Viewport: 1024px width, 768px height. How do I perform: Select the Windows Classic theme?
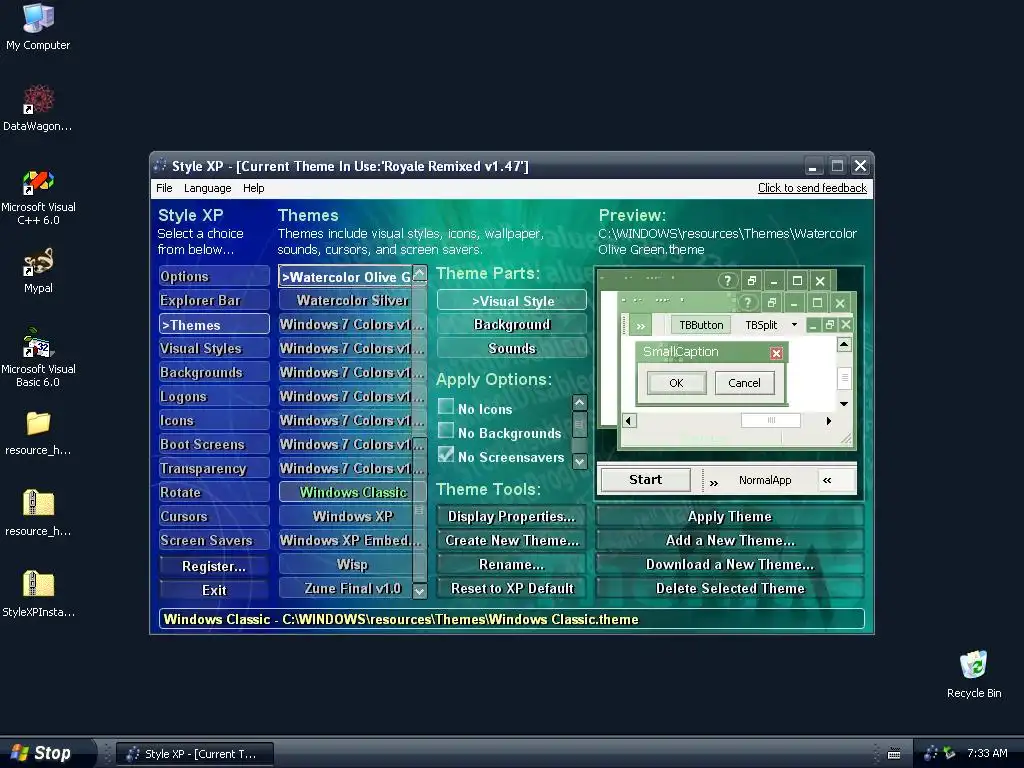point(345,492)
